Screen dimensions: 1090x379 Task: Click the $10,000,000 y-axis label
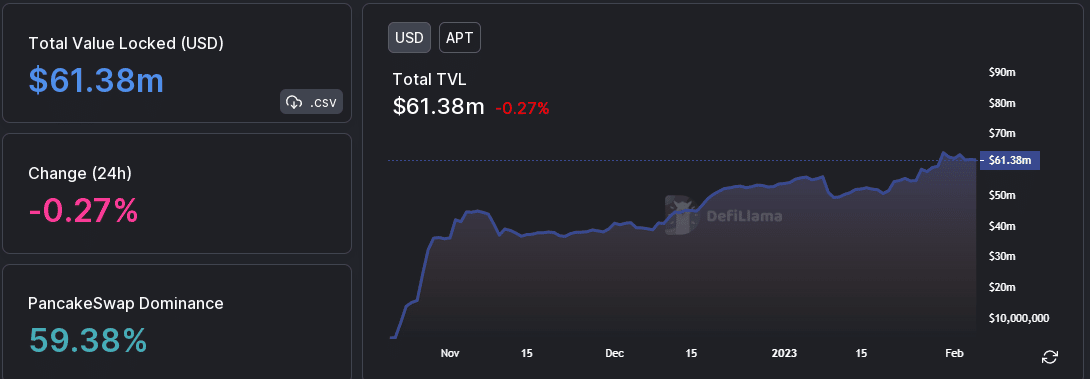click(x=1018, y=318)
